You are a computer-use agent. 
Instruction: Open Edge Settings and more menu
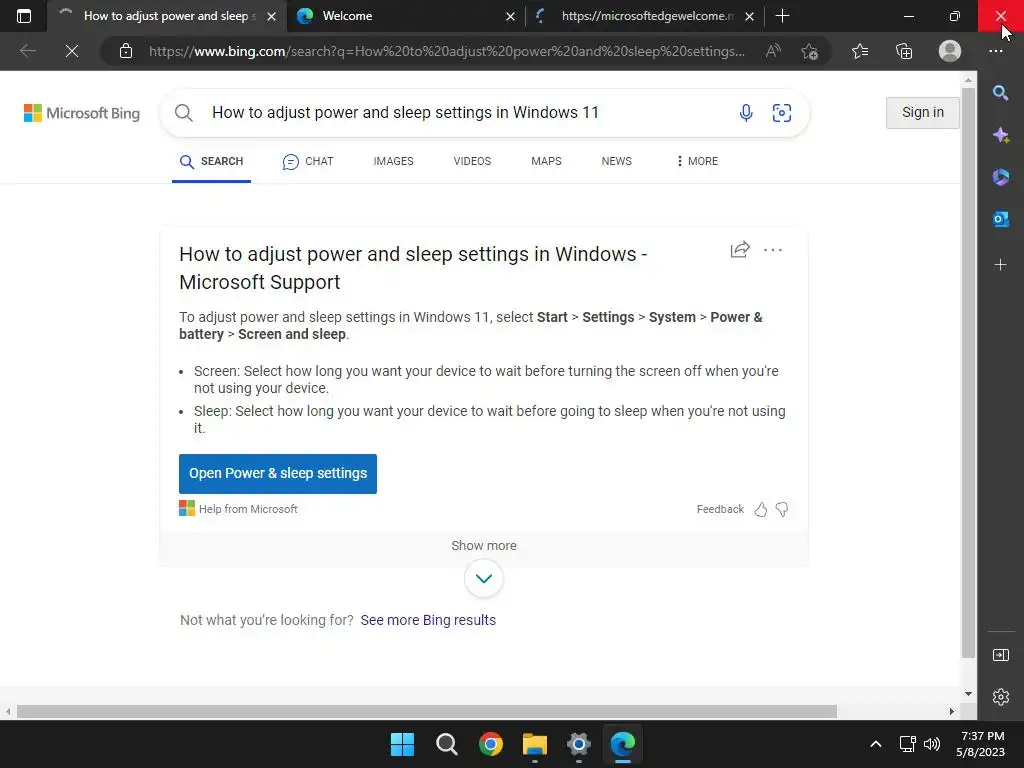tap(995, 51)
